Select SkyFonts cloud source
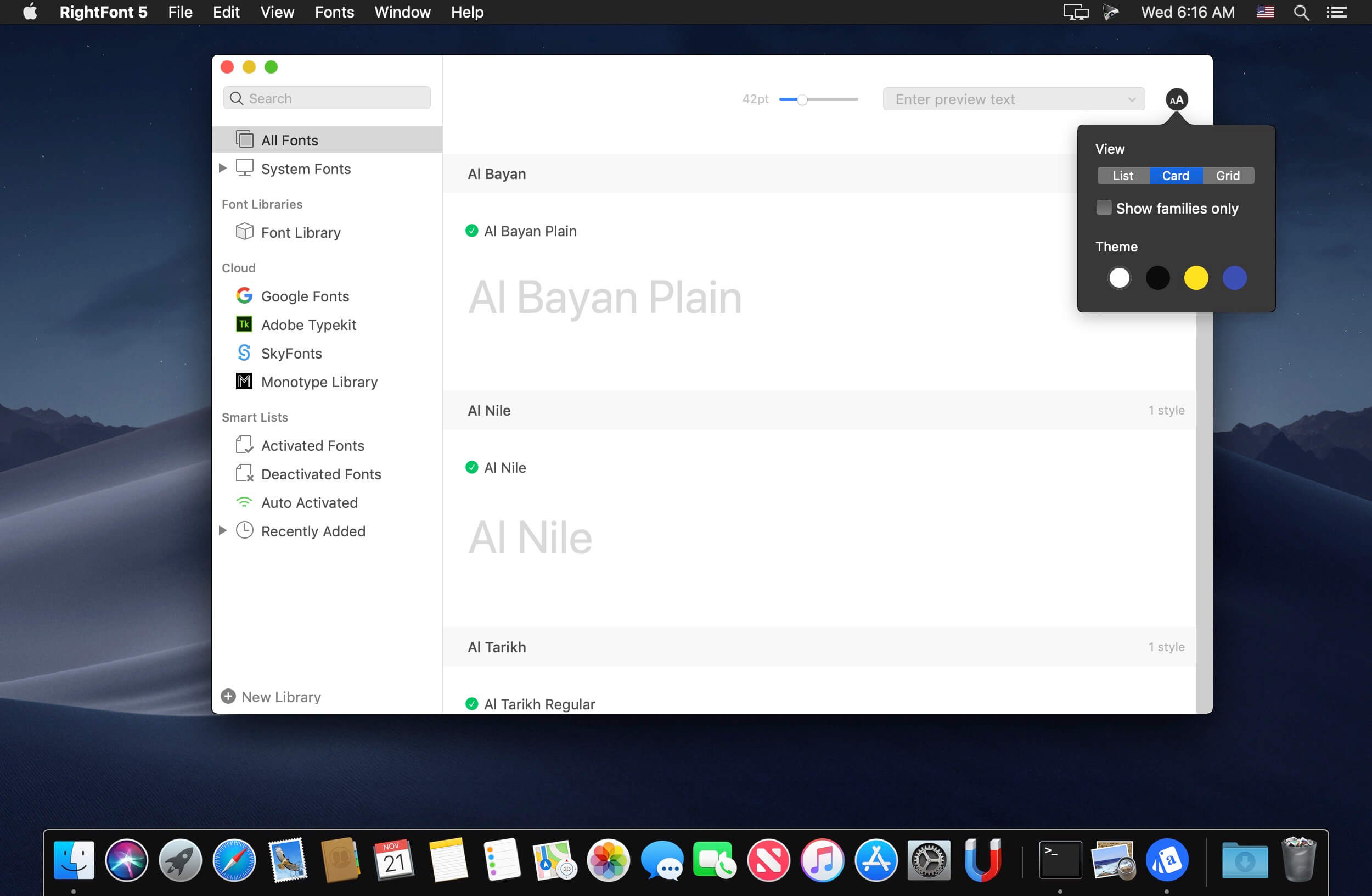Image resolution: width=1372 pixels, height=896 pixels. pyautogui.click(x=291, y=353)
